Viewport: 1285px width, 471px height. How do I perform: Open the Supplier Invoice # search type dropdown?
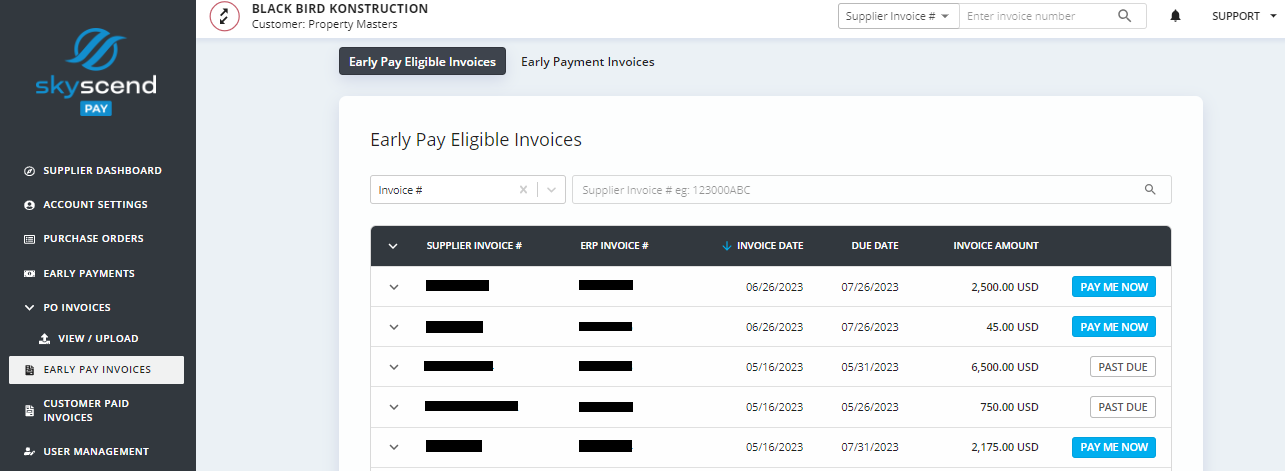[x=897, y=16]
